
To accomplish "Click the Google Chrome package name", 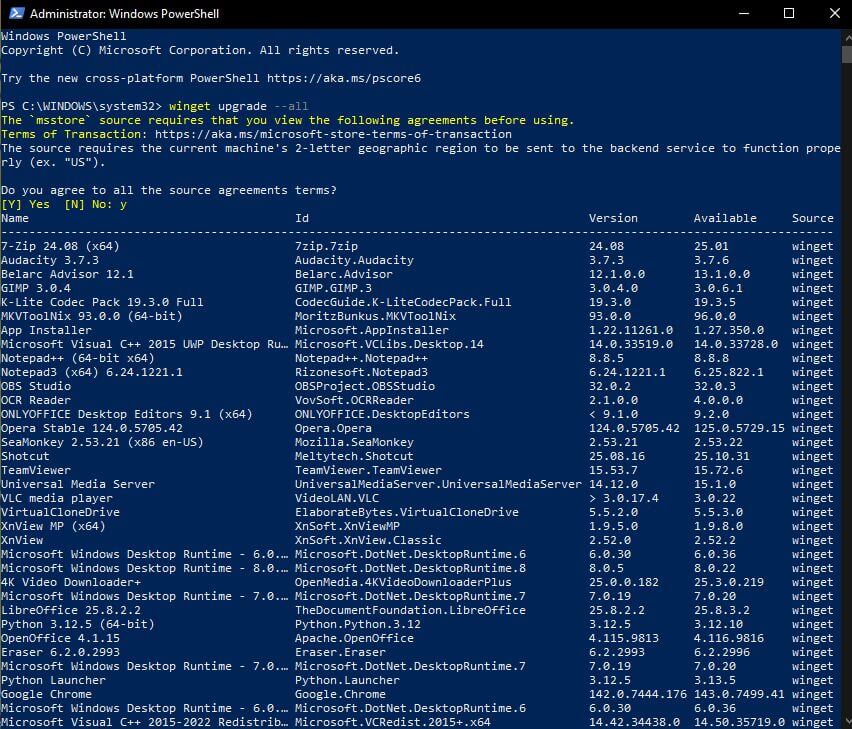I will pyautogui.click(x=46, y=694).
